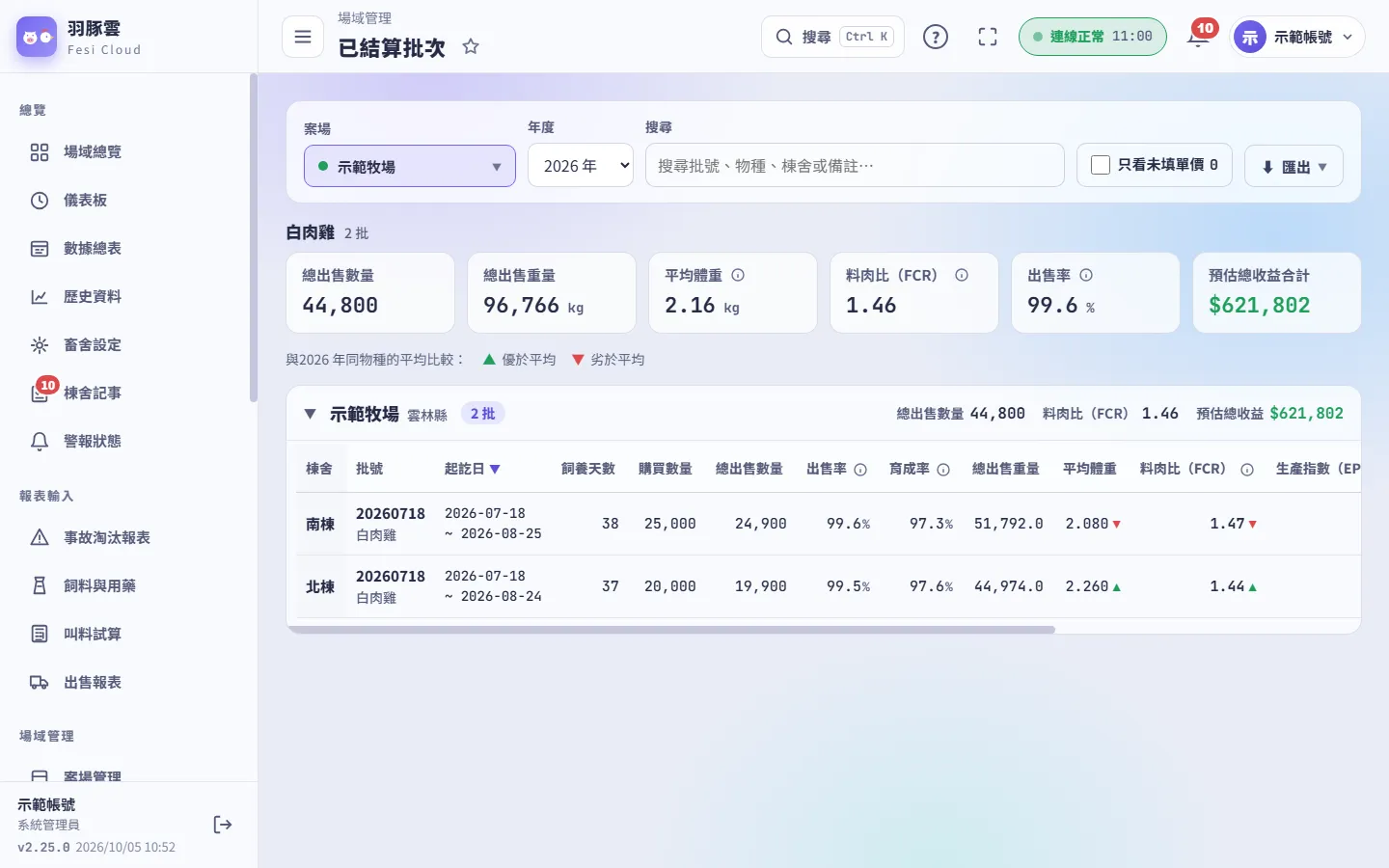Click the logout icon beside 示範帳號
Viewport: 1389px width, 868px height.
pos(223,825)
